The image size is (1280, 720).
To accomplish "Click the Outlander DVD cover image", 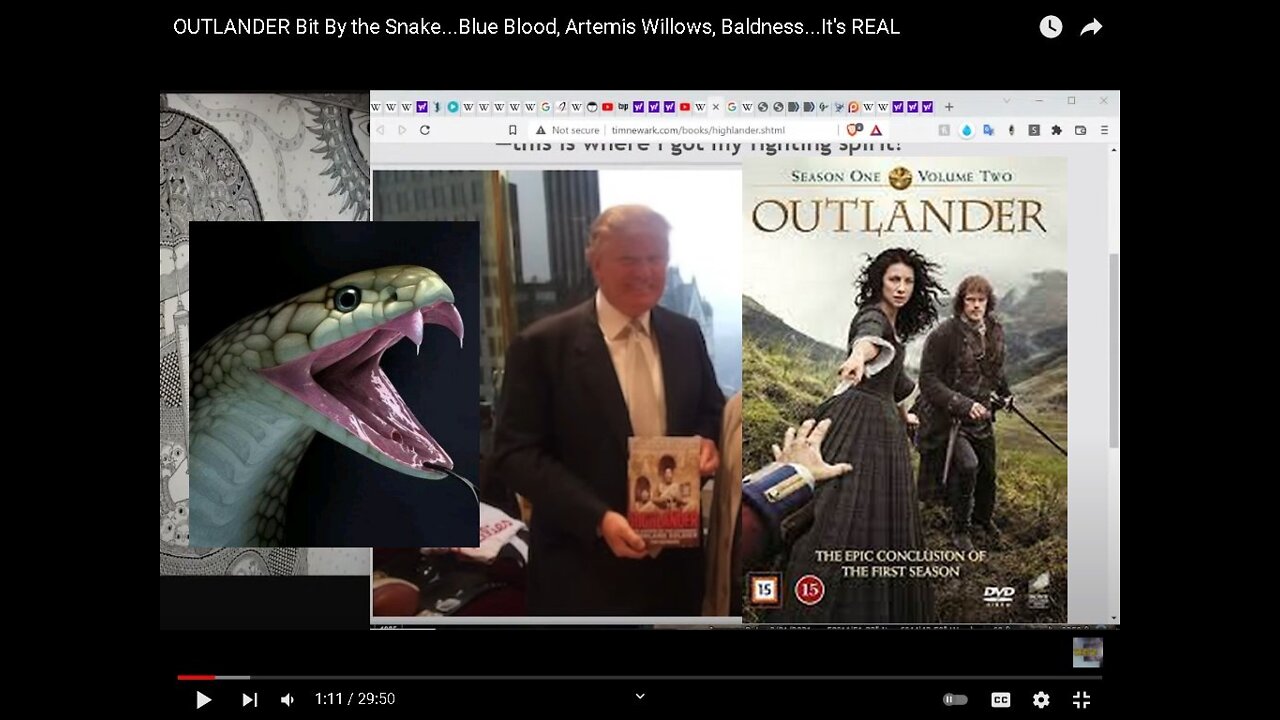I will 905,390.
